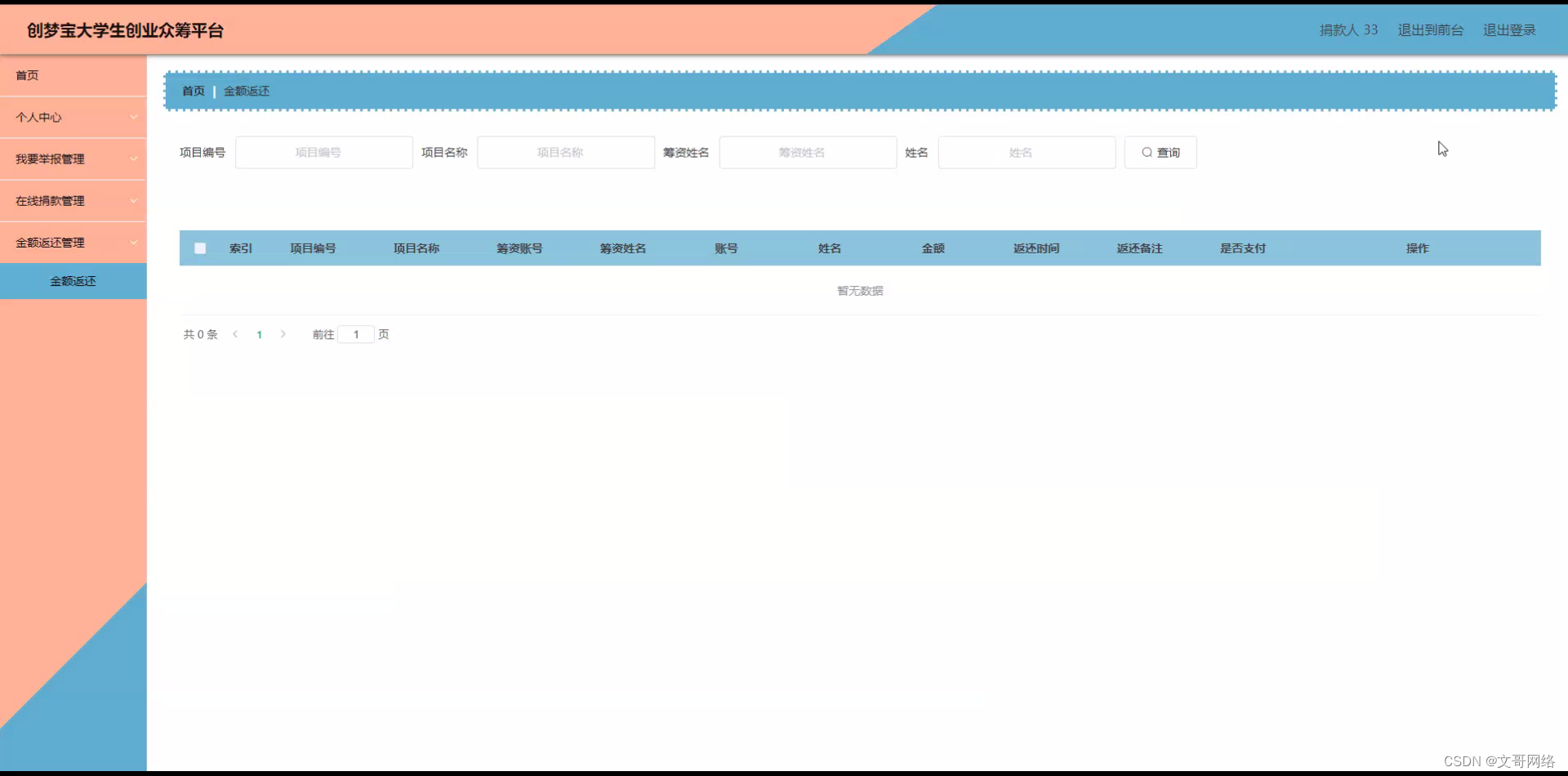Click the 是否支付 column header

(x=1243, y=248)
